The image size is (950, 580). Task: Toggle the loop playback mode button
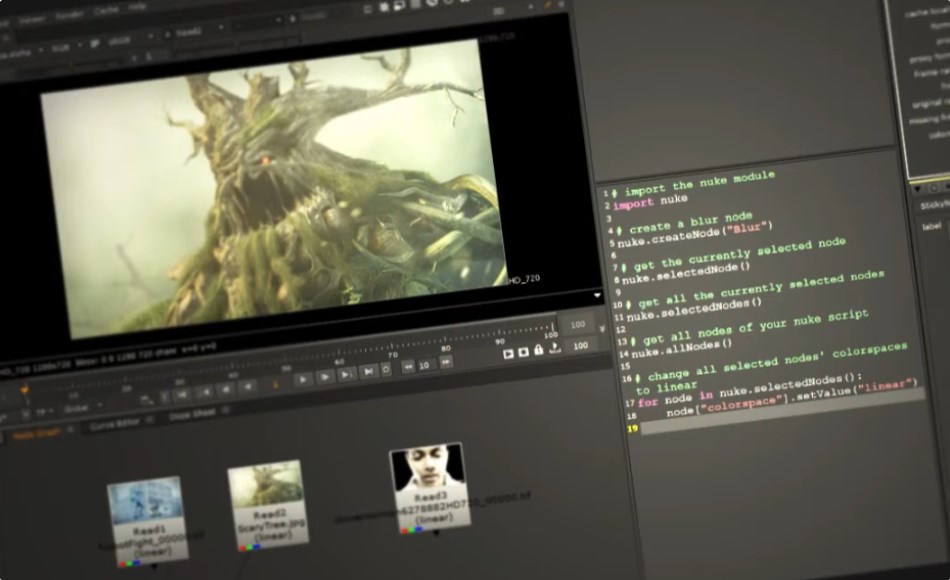pyautogui.click(x=386, y=370)
